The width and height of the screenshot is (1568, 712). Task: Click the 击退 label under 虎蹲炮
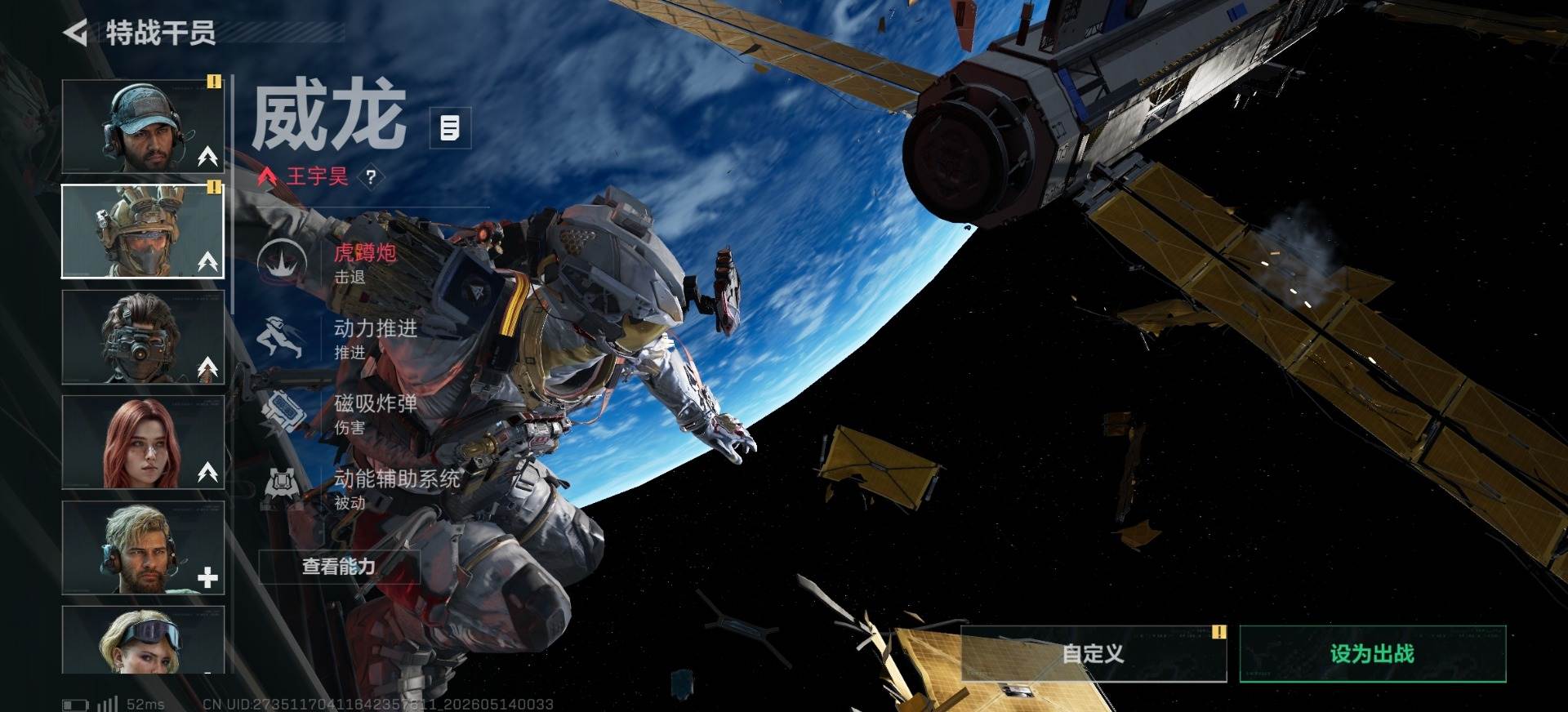click(350, 278)
